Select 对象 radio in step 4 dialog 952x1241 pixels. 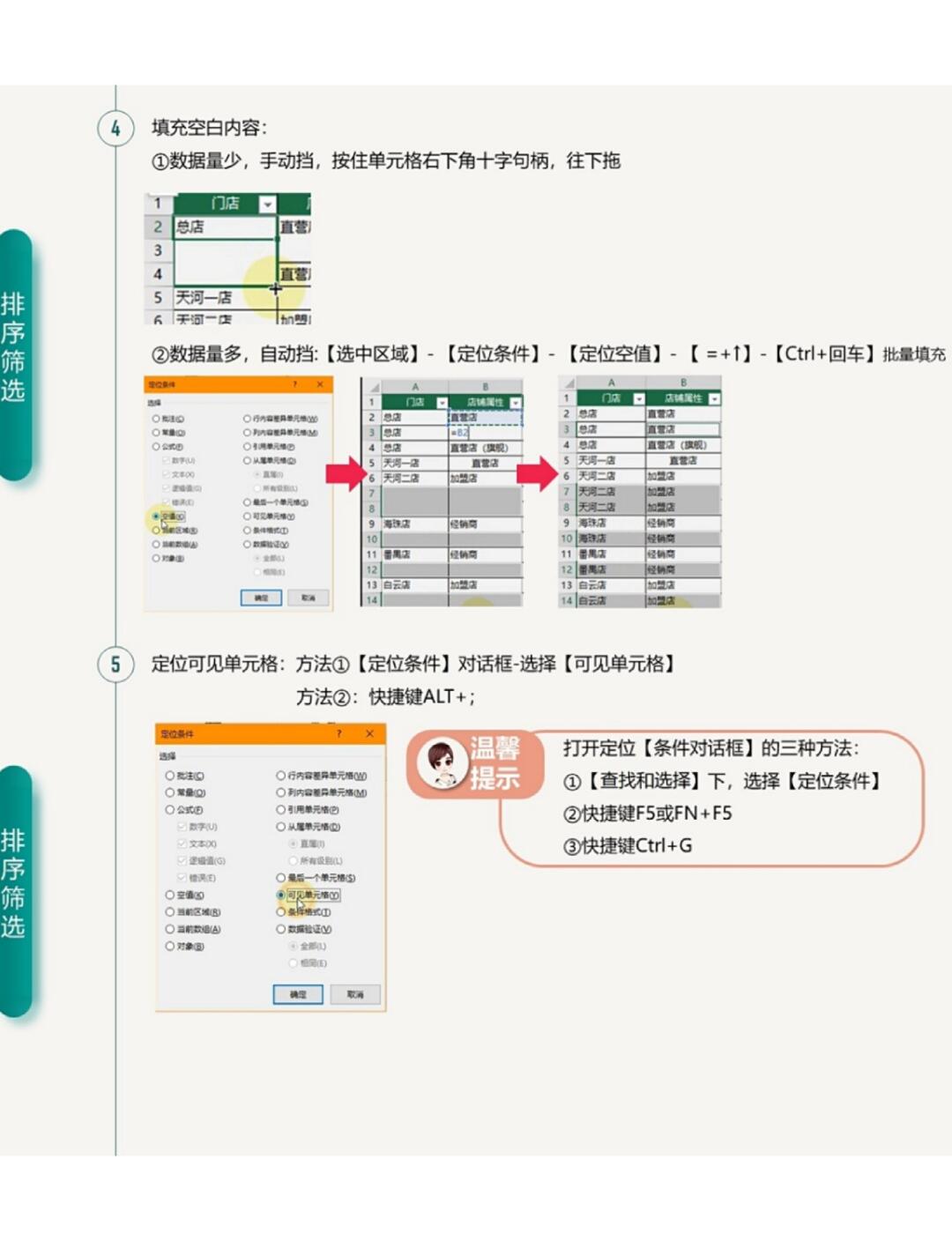(156, 558)
